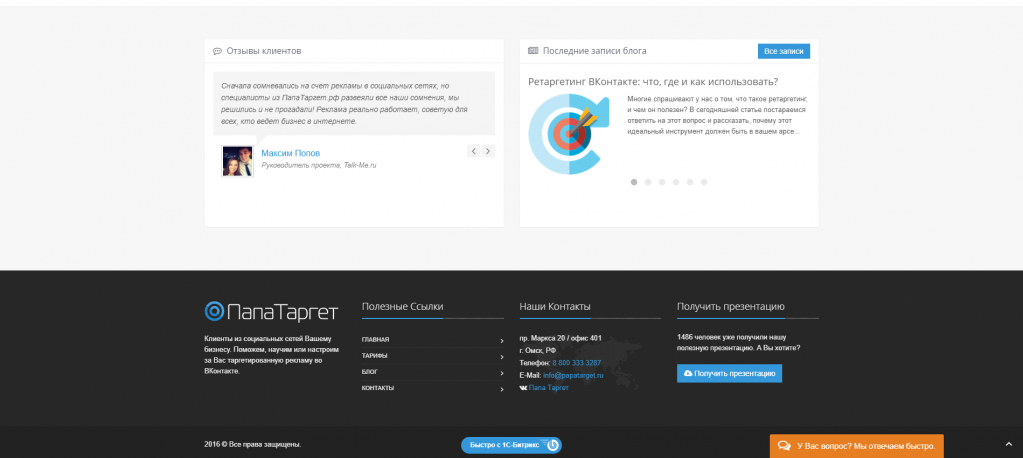Screen dimensions: 1023x458
Task: Click the 1С-Битрикс speed badge
Action: pos(511,445)
